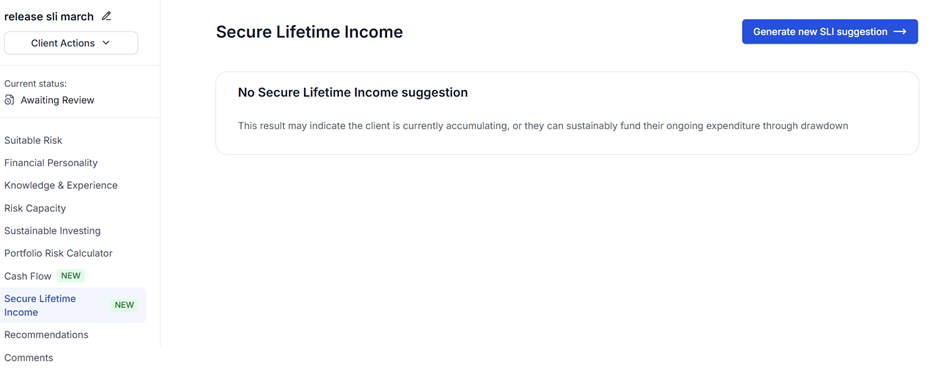Click the No Secure Lifetime Income suggestion card

(567, 113)
